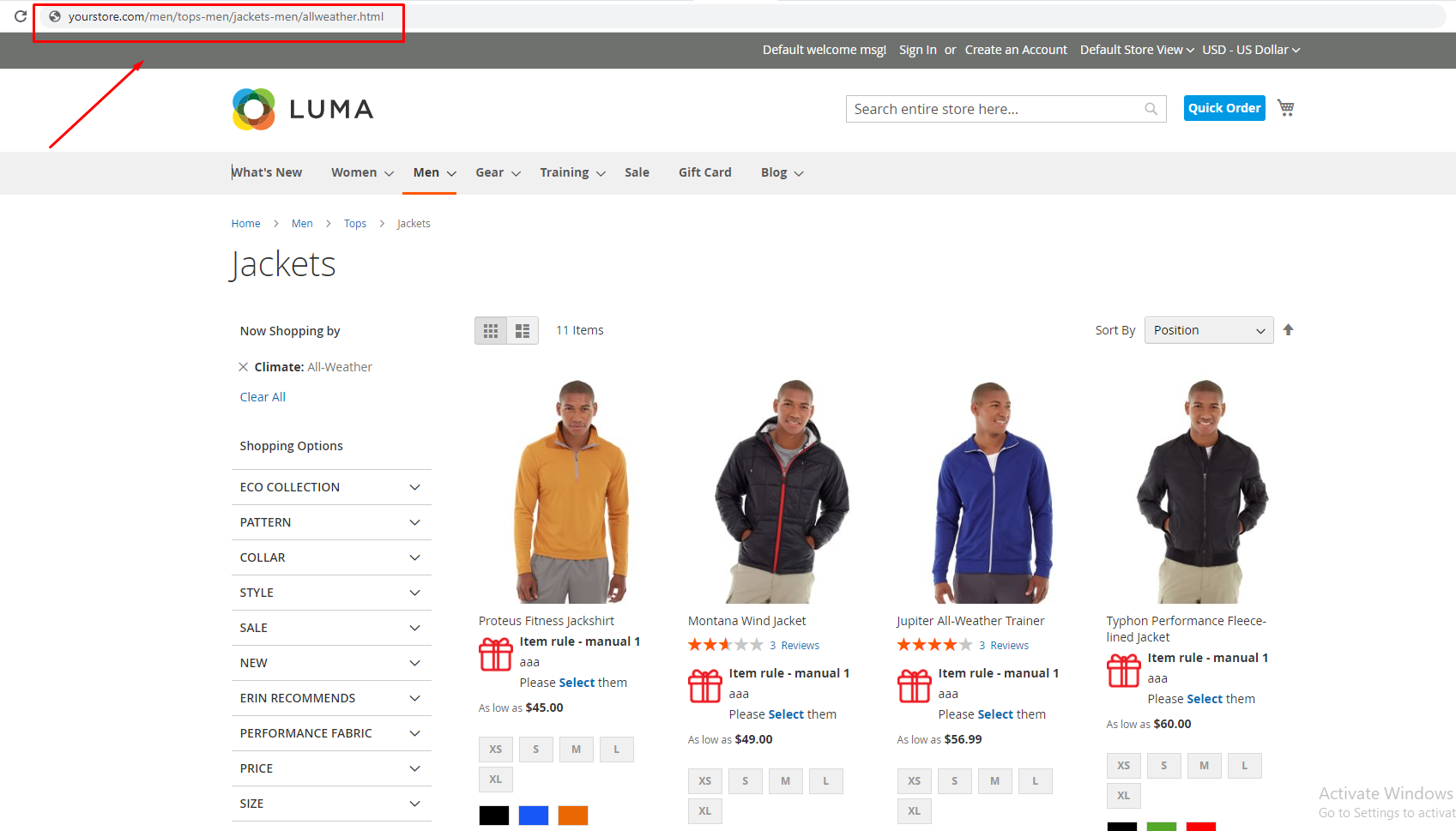Expand the ECO COLLECTION filter
The image size is (1456, 831).
coord(331,487)
